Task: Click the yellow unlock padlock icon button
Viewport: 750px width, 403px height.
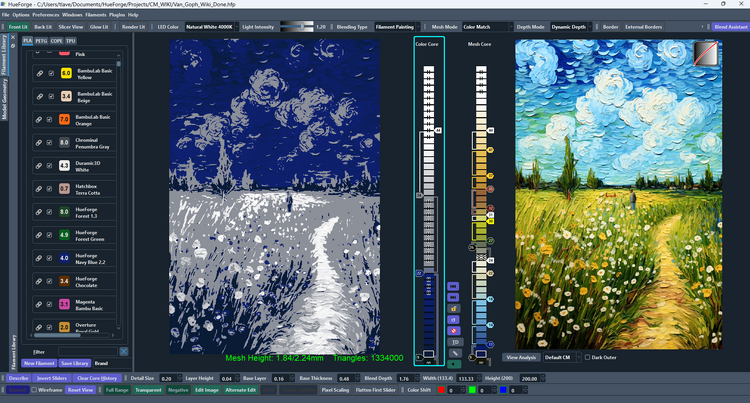Action: tap(453, 309)
